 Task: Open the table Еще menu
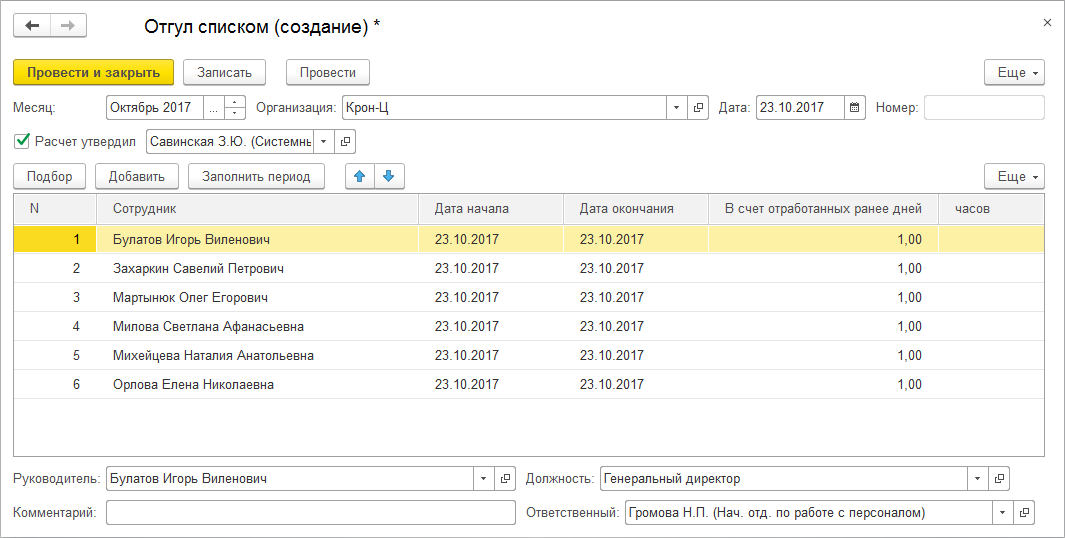pos(1014,177)
